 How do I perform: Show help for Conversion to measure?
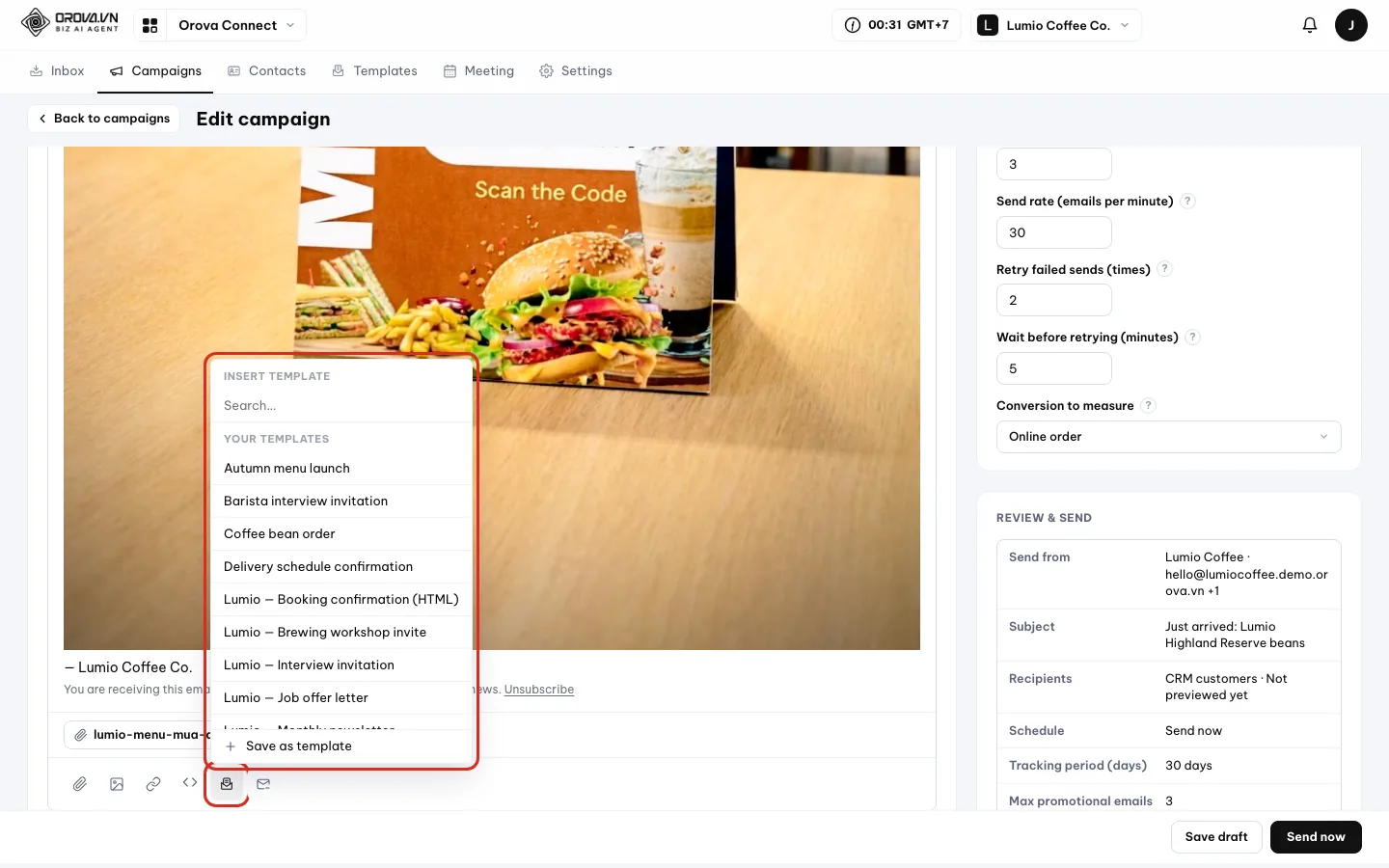1148,405
